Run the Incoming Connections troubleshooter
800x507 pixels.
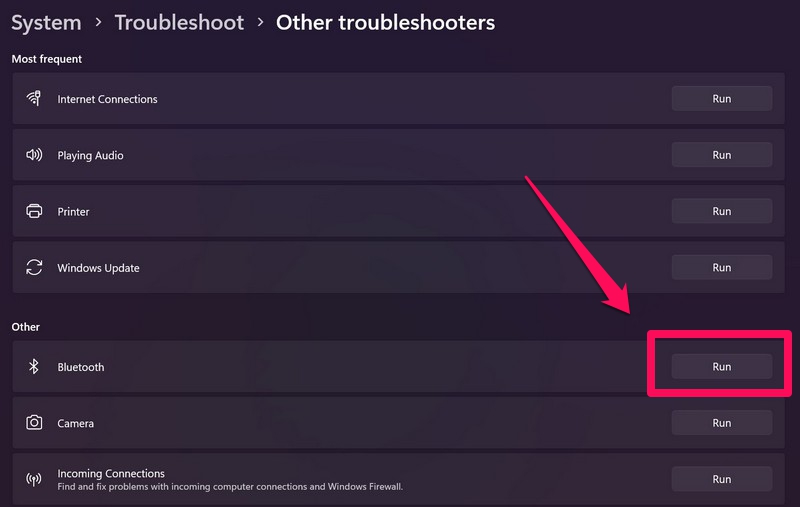click(x=721, y=479)
